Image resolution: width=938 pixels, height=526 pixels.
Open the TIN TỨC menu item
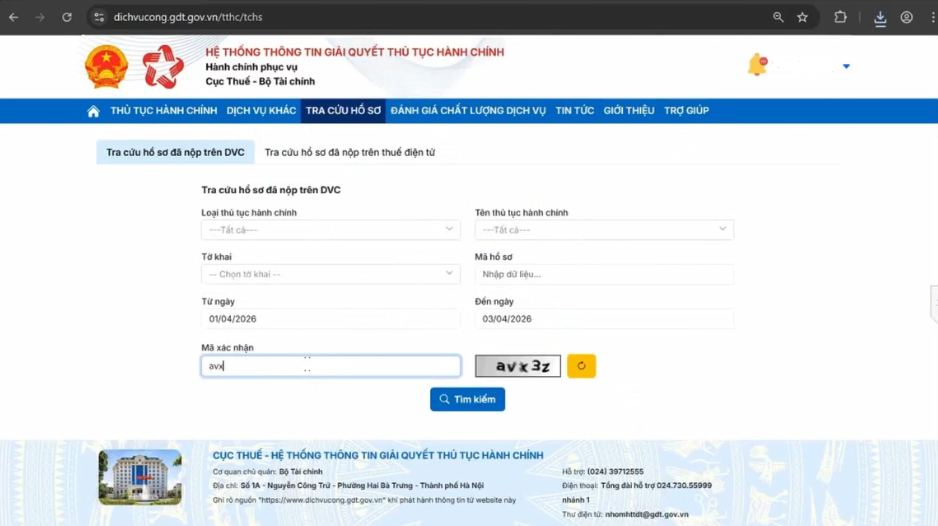(574, 111)
